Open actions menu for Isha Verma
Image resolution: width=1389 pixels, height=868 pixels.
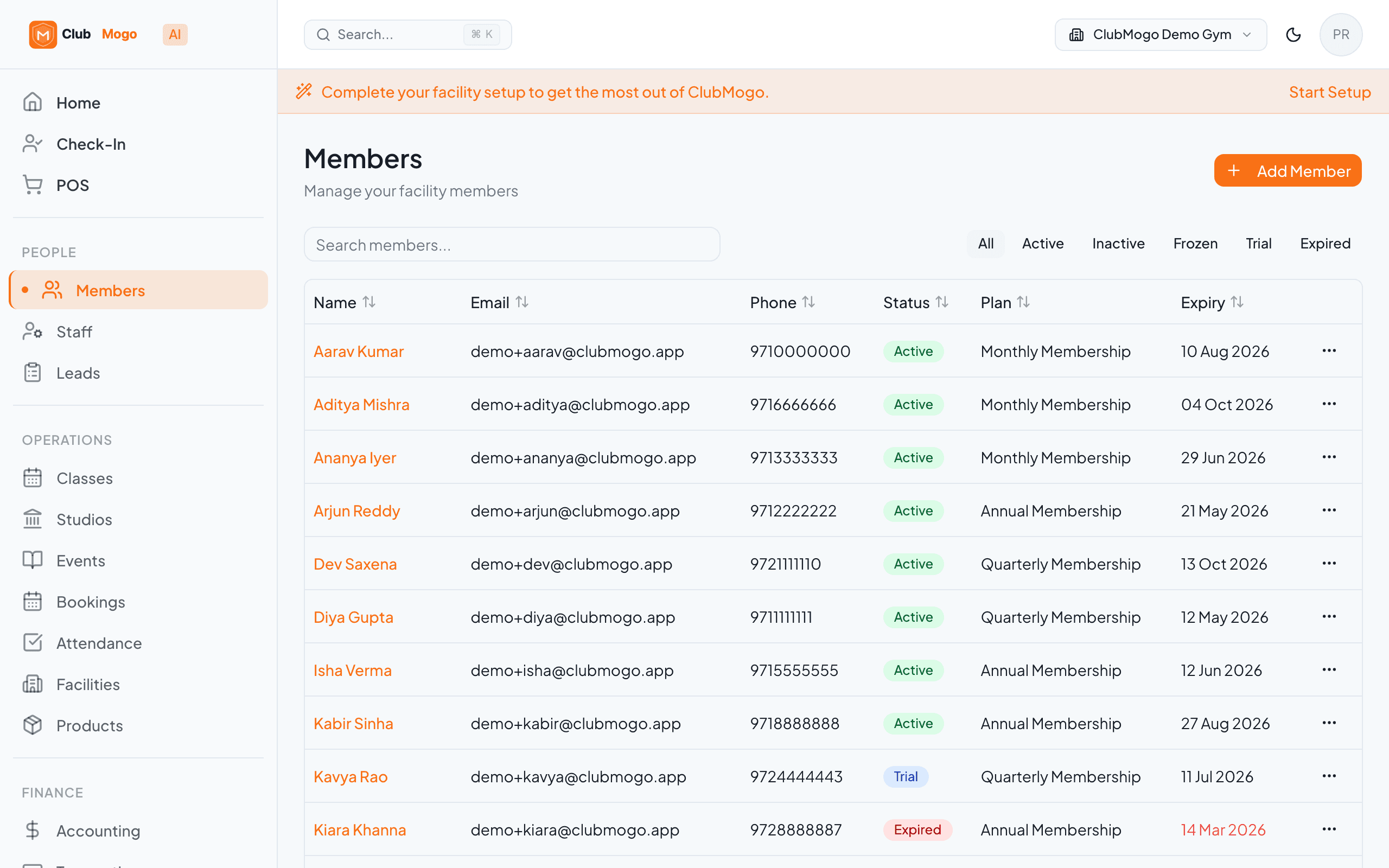tap(1329, 670)
